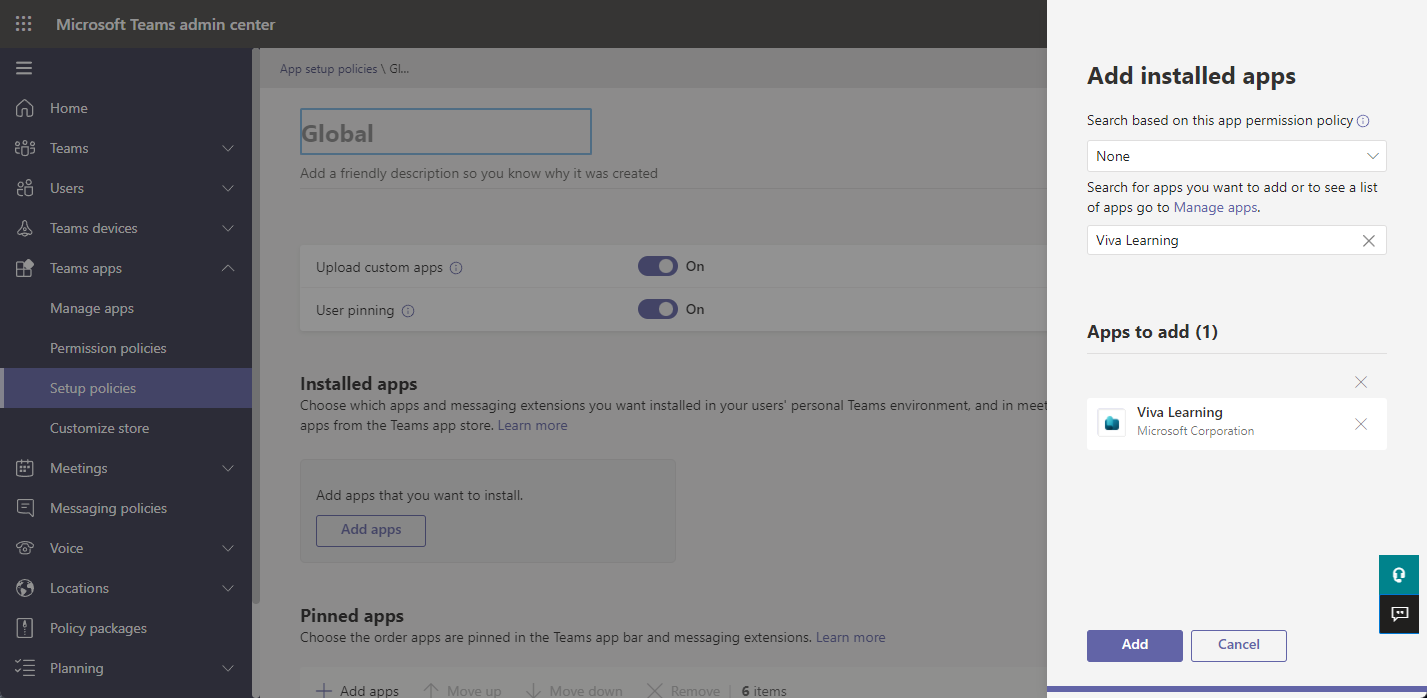
Task: Select the Home icon in the sidebar
Action: point(22,107)
